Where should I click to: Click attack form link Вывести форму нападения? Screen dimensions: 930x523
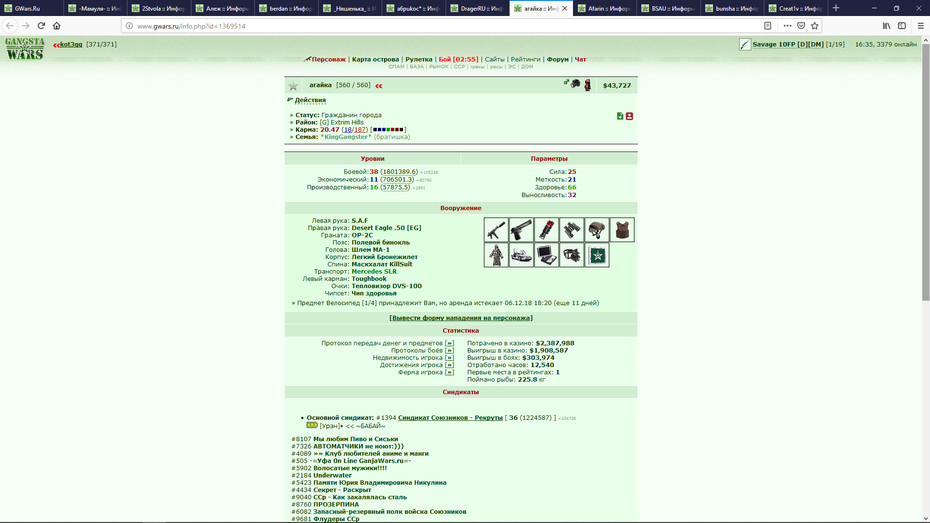[x=461, y=318]
